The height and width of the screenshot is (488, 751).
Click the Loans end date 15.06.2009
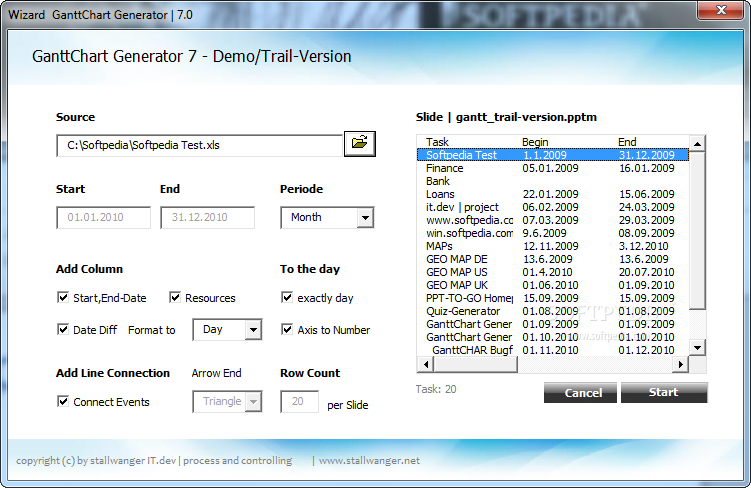click(x=647, y=194)
